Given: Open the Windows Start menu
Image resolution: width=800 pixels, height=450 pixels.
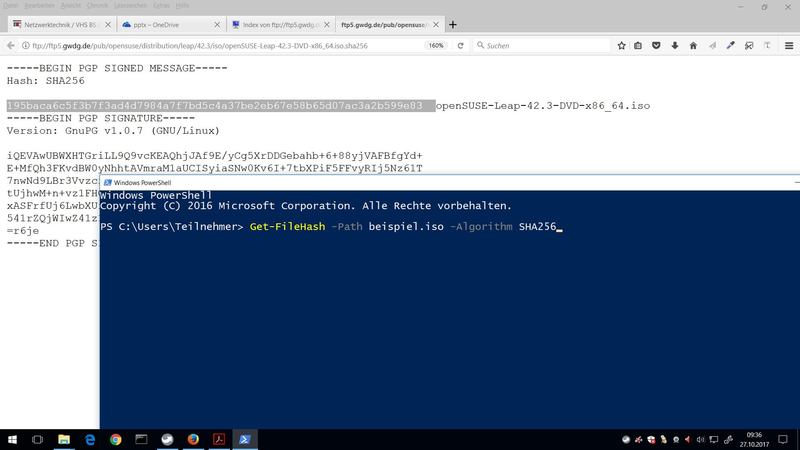Looking at the screenshot, I should coord(12,439).
